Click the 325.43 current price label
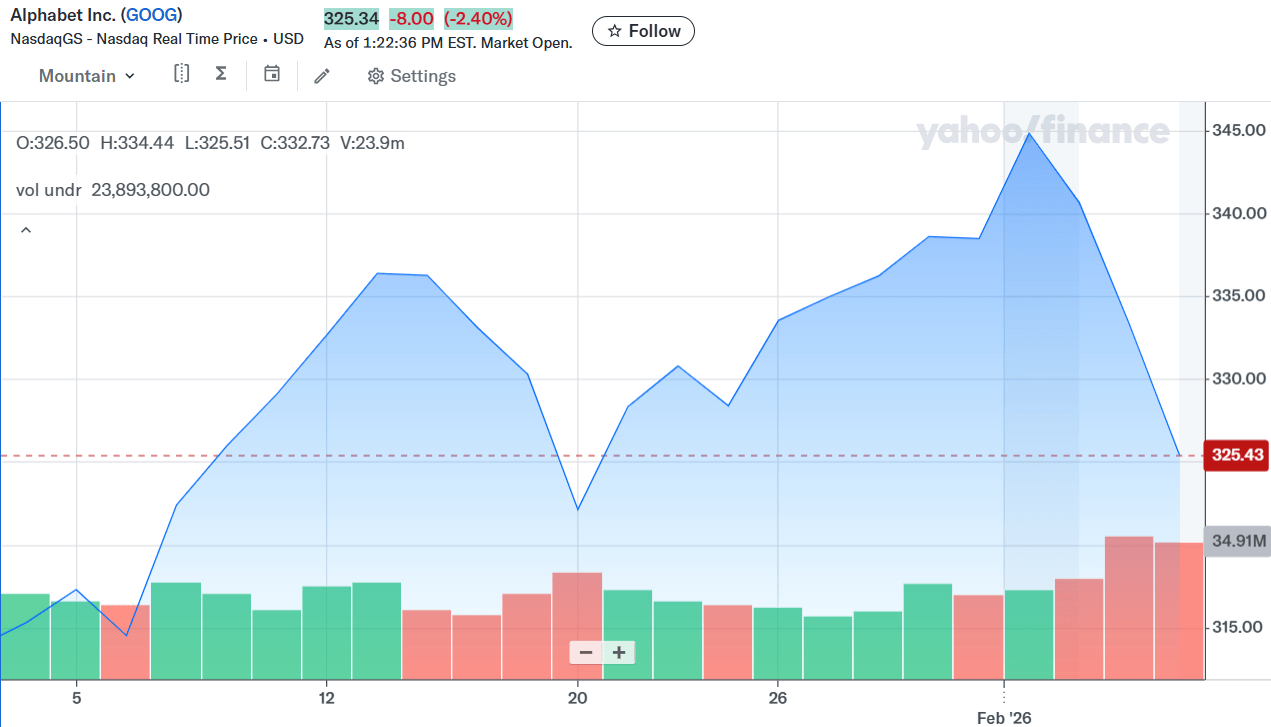This screenshot has width=1271, height=727. tap(1238, 455)
